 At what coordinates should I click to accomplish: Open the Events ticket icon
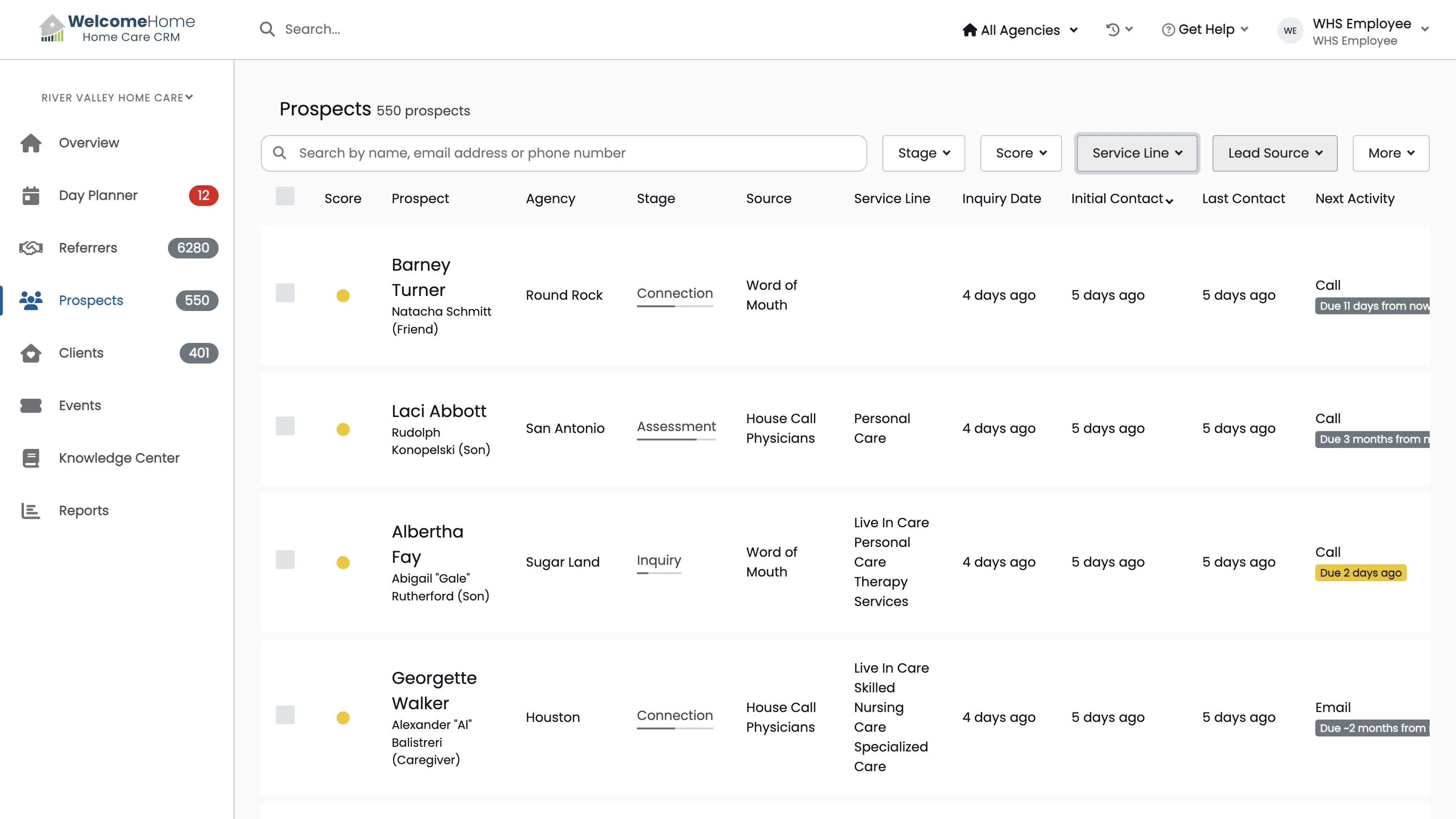coord(31,406)
